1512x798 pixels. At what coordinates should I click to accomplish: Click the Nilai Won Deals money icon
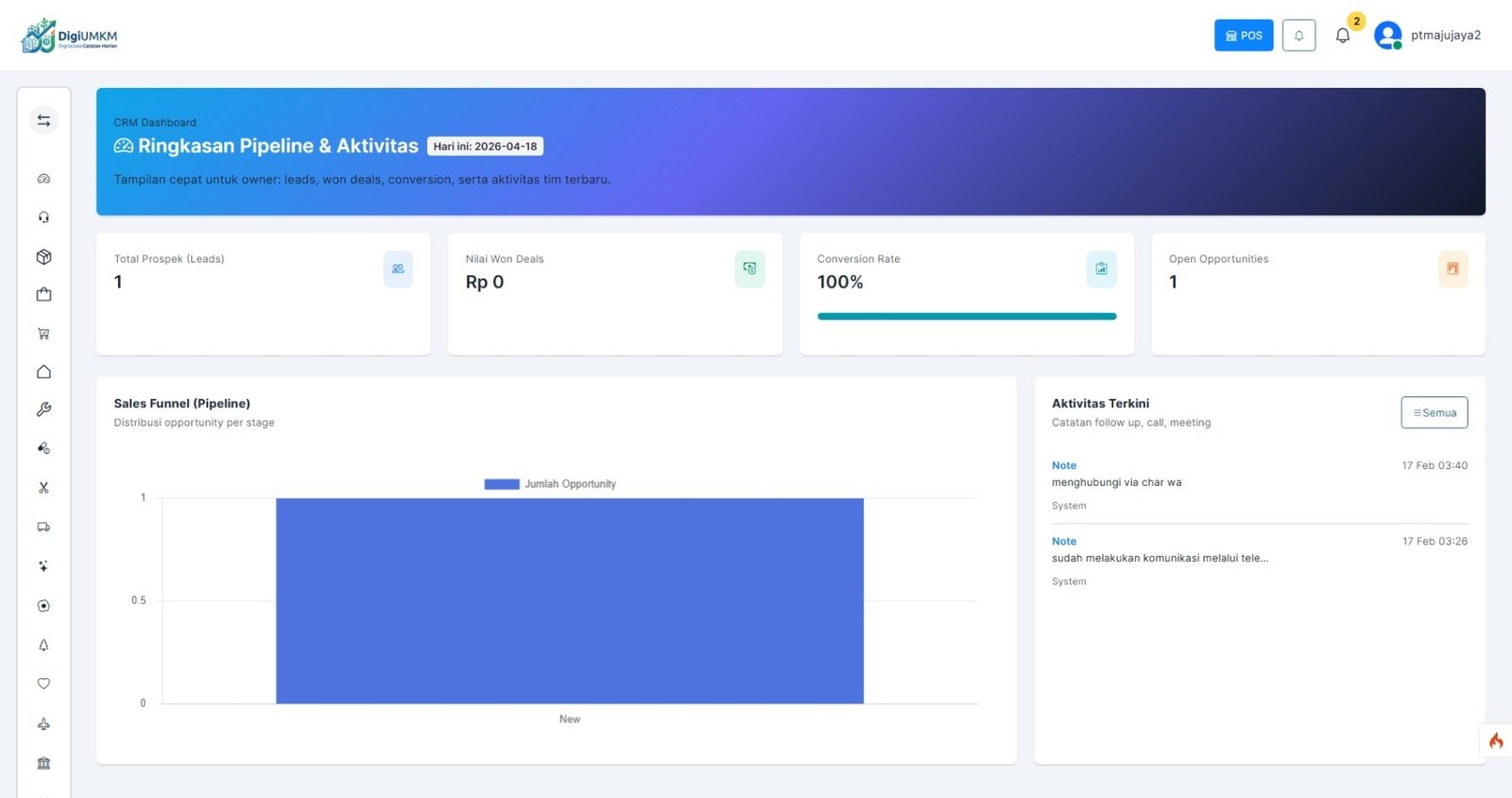[x=749, y=269]
